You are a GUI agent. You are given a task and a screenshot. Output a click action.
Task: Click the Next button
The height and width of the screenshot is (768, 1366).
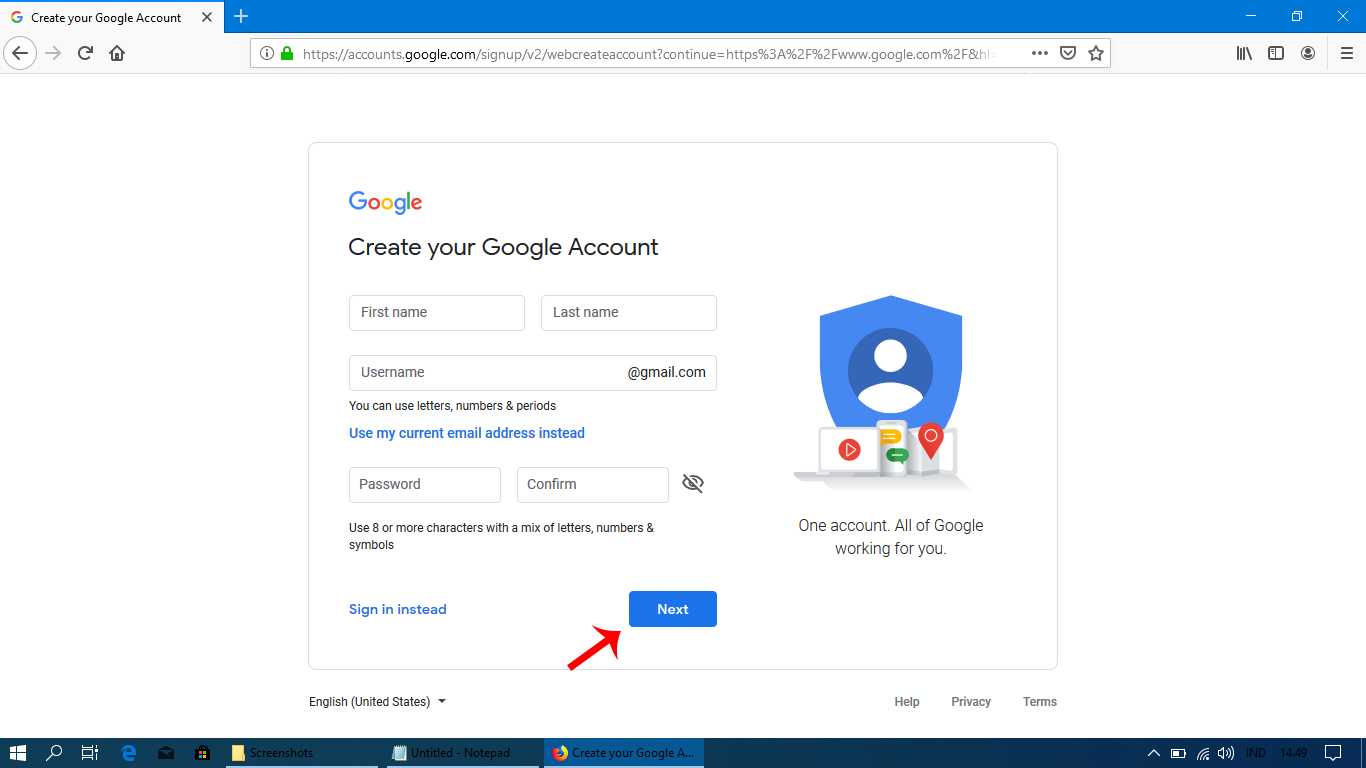click(x=673, y=609)
